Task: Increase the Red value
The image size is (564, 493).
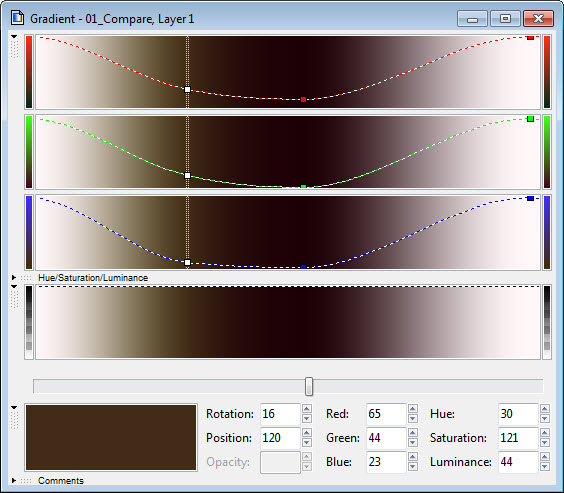Action: point(413,409)
